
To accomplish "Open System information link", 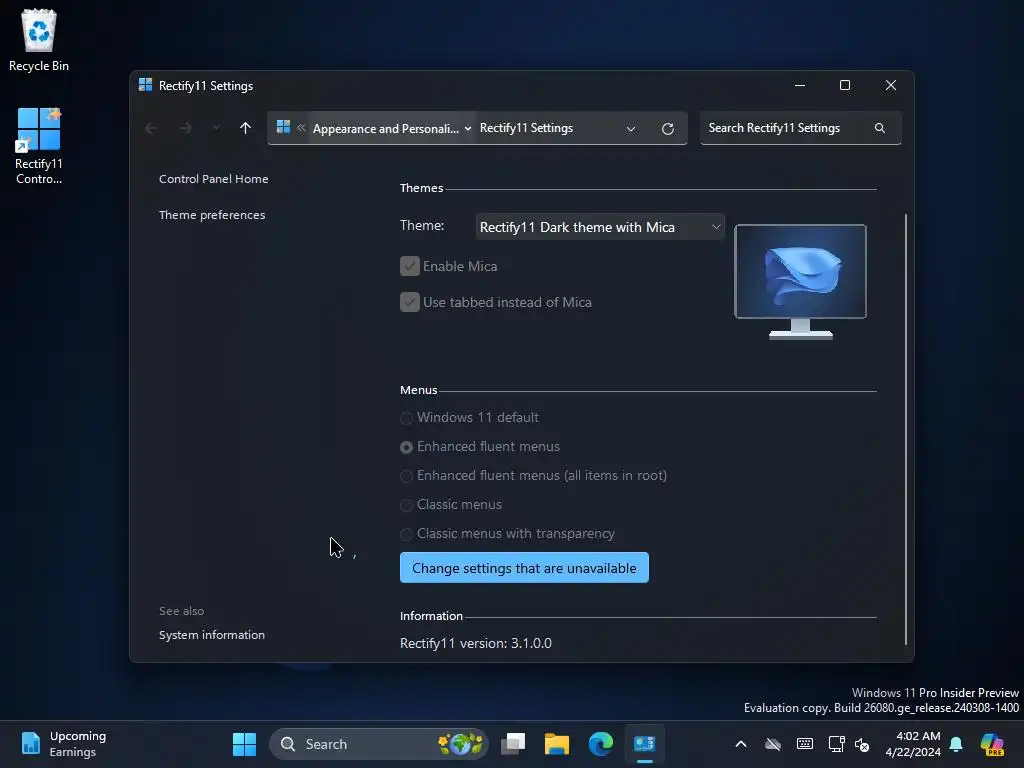I will (x=212, y=635).
